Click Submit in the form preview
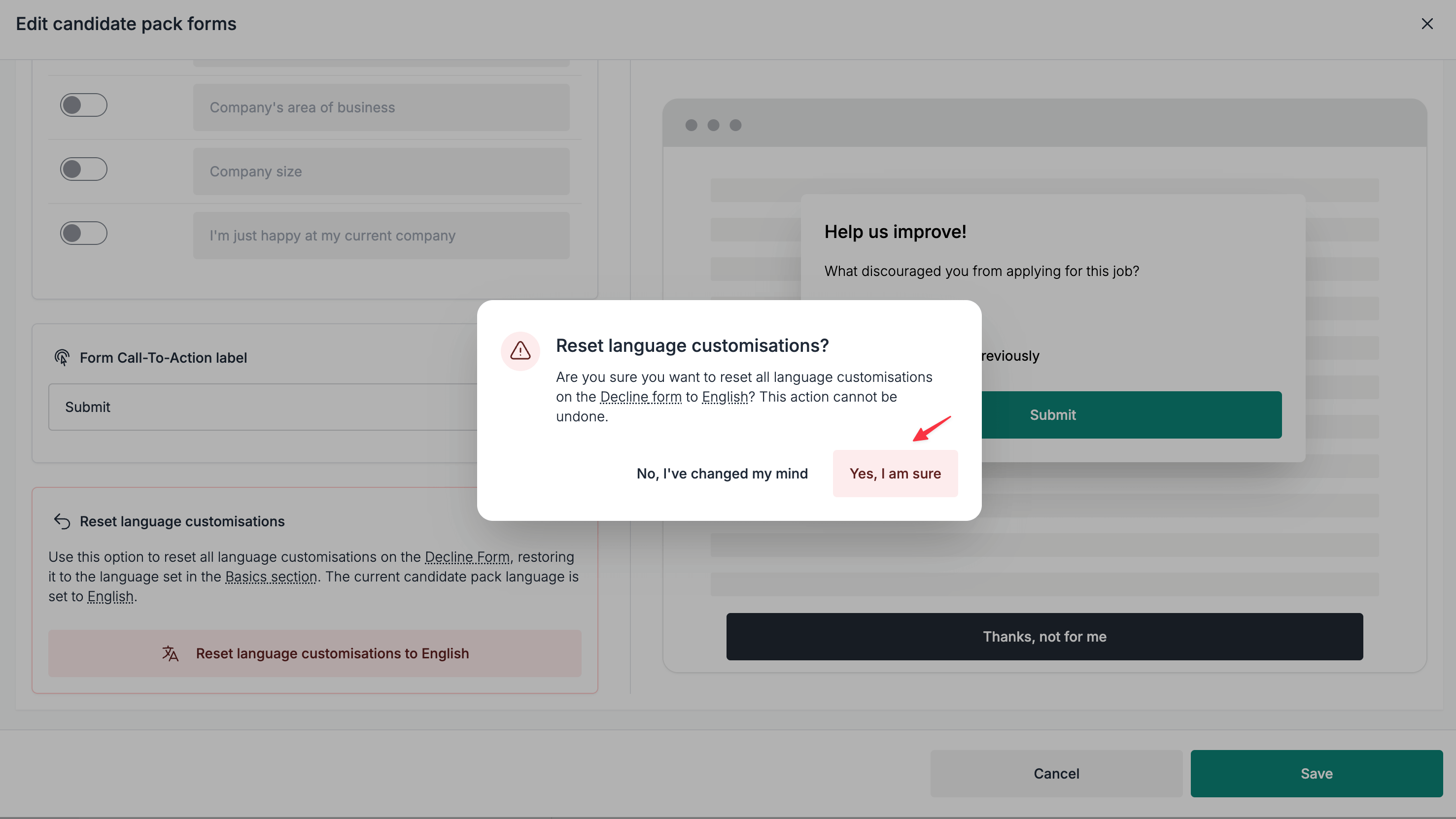This screenshot has height=819, width=1456. click(1052, 414)
